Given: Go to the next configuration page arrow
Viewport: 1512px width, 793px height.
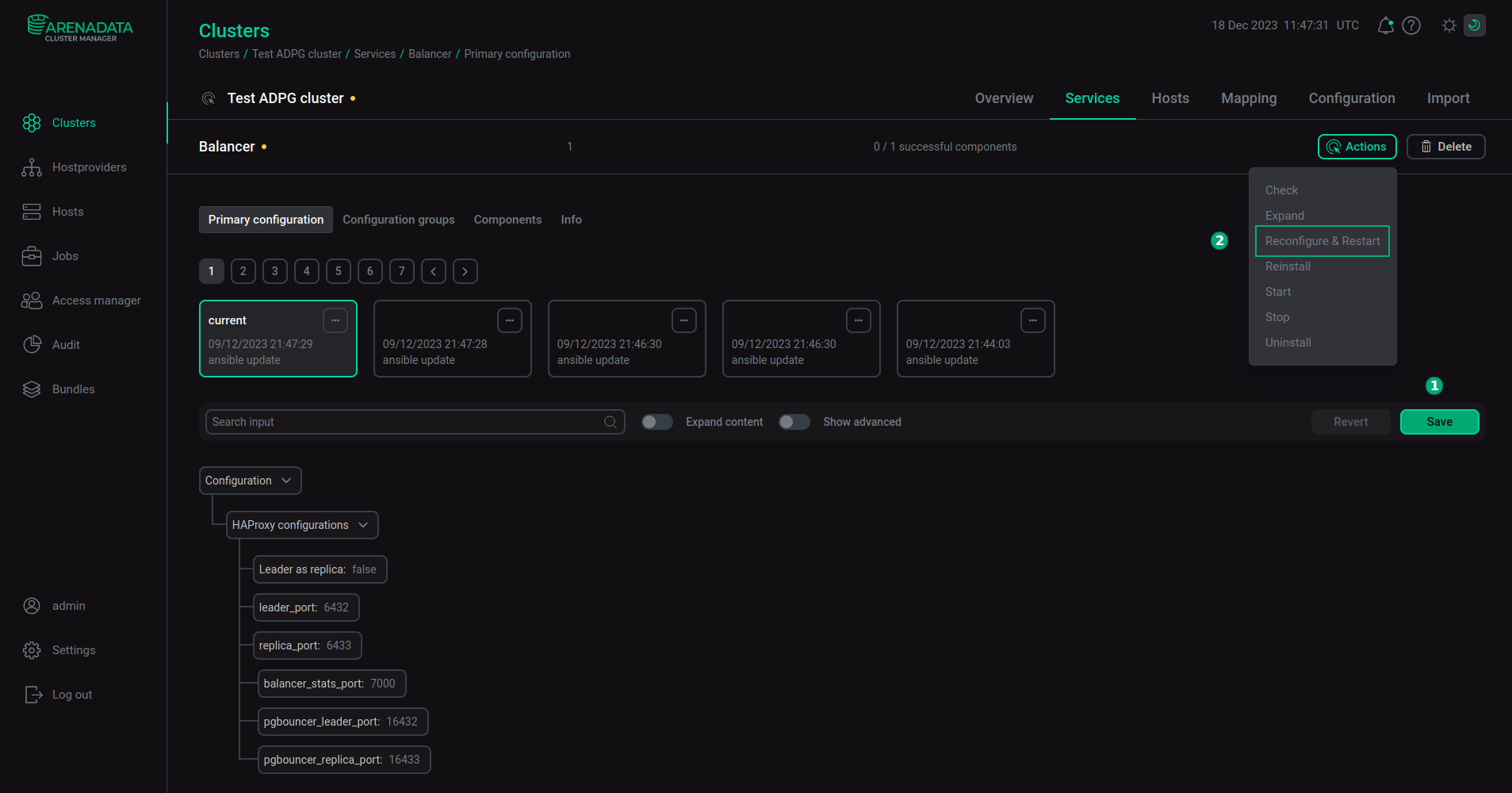Looking at the screenshot, I should click(465, 271).
